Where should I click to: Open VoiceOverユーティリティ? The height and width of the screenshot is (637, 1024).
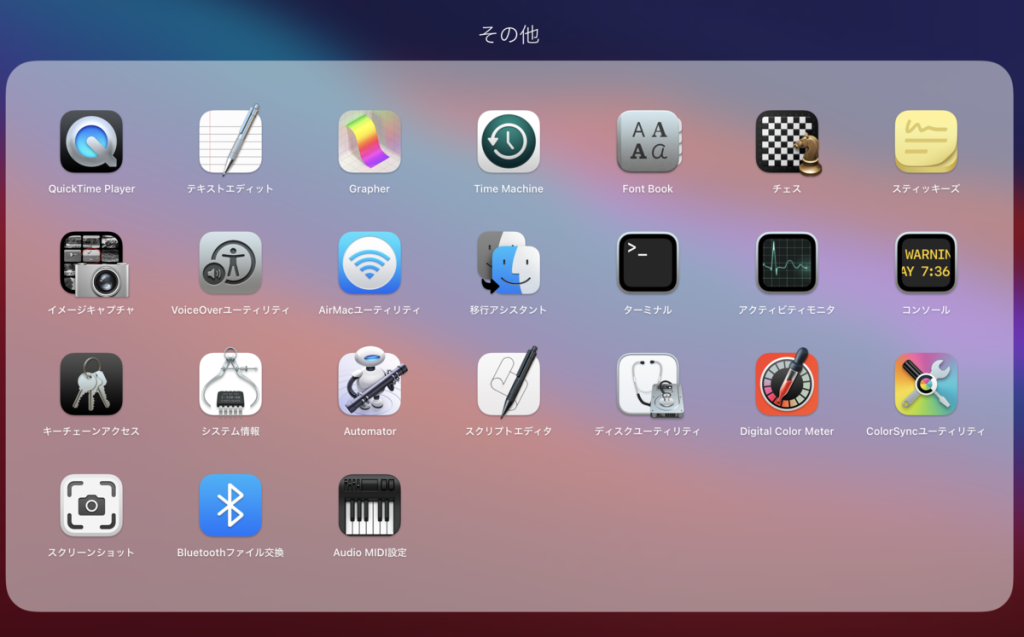coord(230,264)
